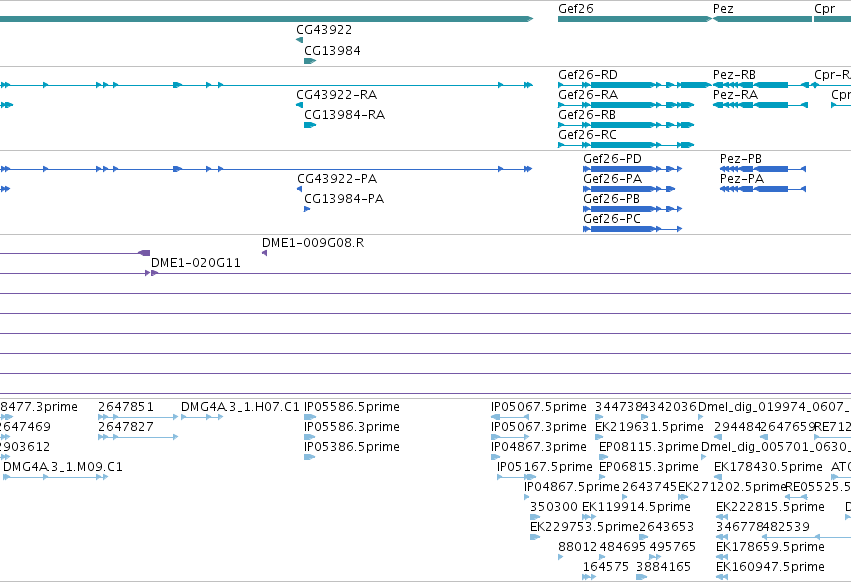Click the 495765 EST feature

655,557
